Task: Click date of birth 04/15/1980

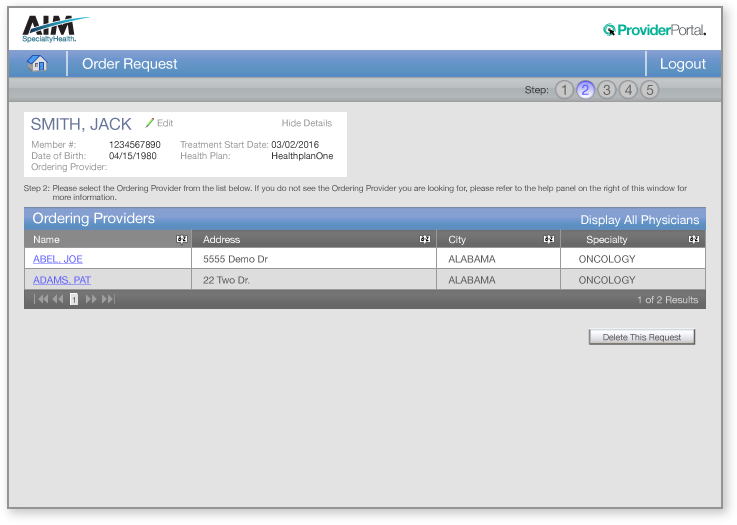Action: 133,156
